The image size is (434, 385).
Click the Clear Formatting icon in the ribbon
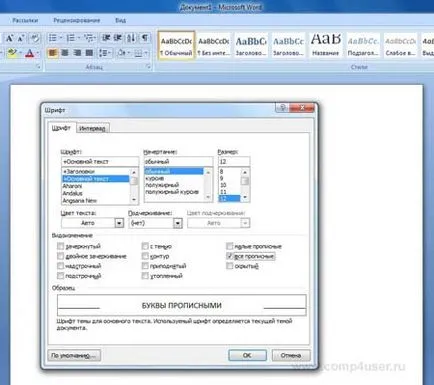click(35, 38)
